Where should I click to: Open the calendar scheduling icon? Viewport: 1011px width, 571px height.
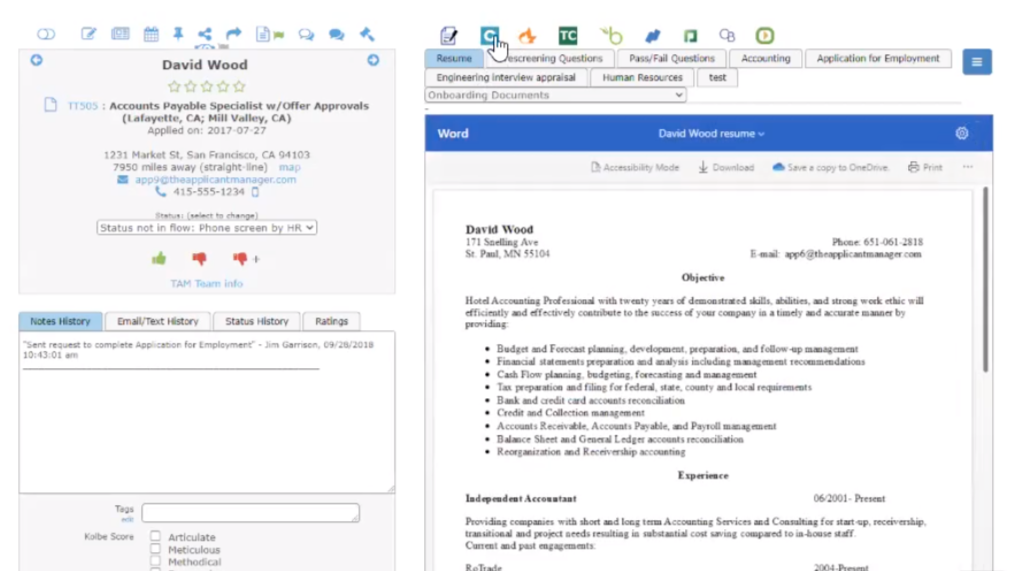(151, 34)
